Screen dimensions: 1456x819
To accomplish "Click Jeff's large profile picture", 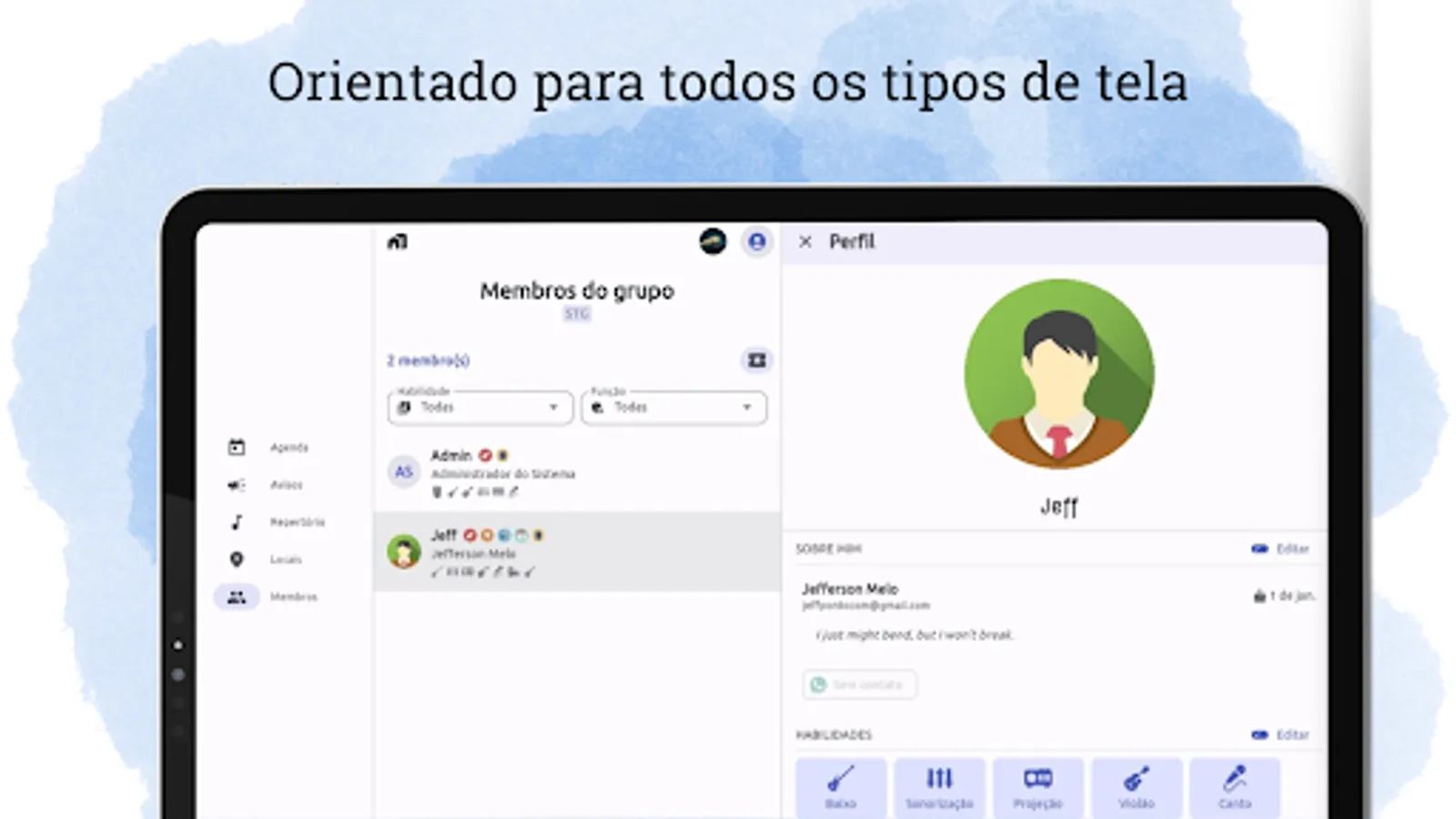I will pyautogui.click(x=1059, y=374).
